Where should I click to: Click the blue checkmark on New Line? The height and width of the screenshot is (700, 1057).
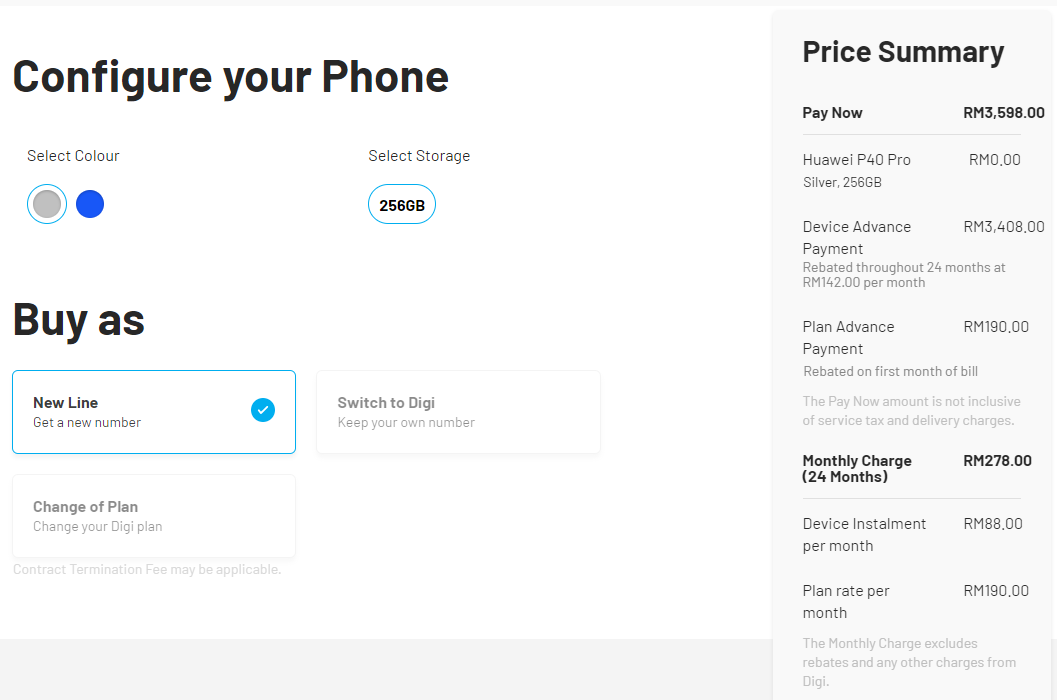point(263,410)
